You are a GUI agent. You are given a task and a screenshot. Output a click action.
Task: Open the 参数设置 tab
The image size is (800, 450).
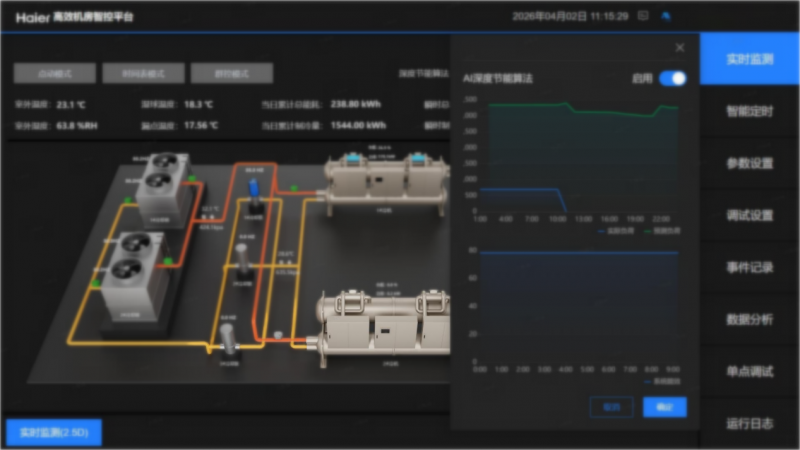click(750, 163)
